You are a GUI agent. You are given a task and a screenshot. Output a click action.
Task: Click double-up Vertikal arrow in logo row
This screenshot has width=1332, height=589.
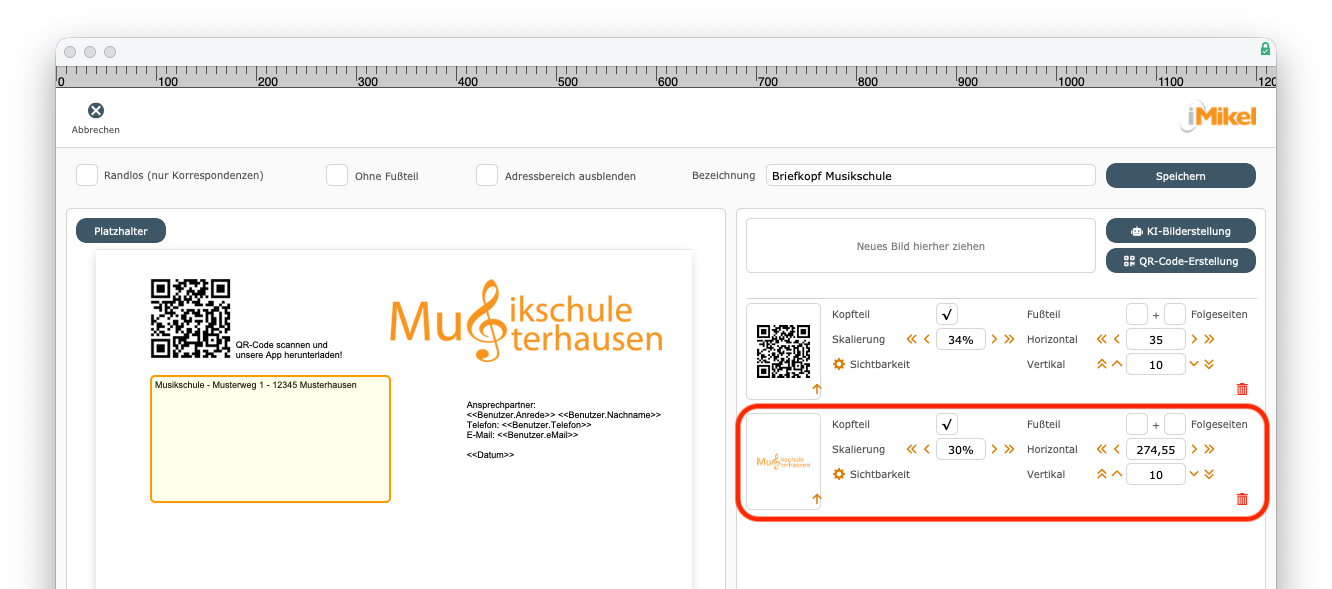(1102, 474)
